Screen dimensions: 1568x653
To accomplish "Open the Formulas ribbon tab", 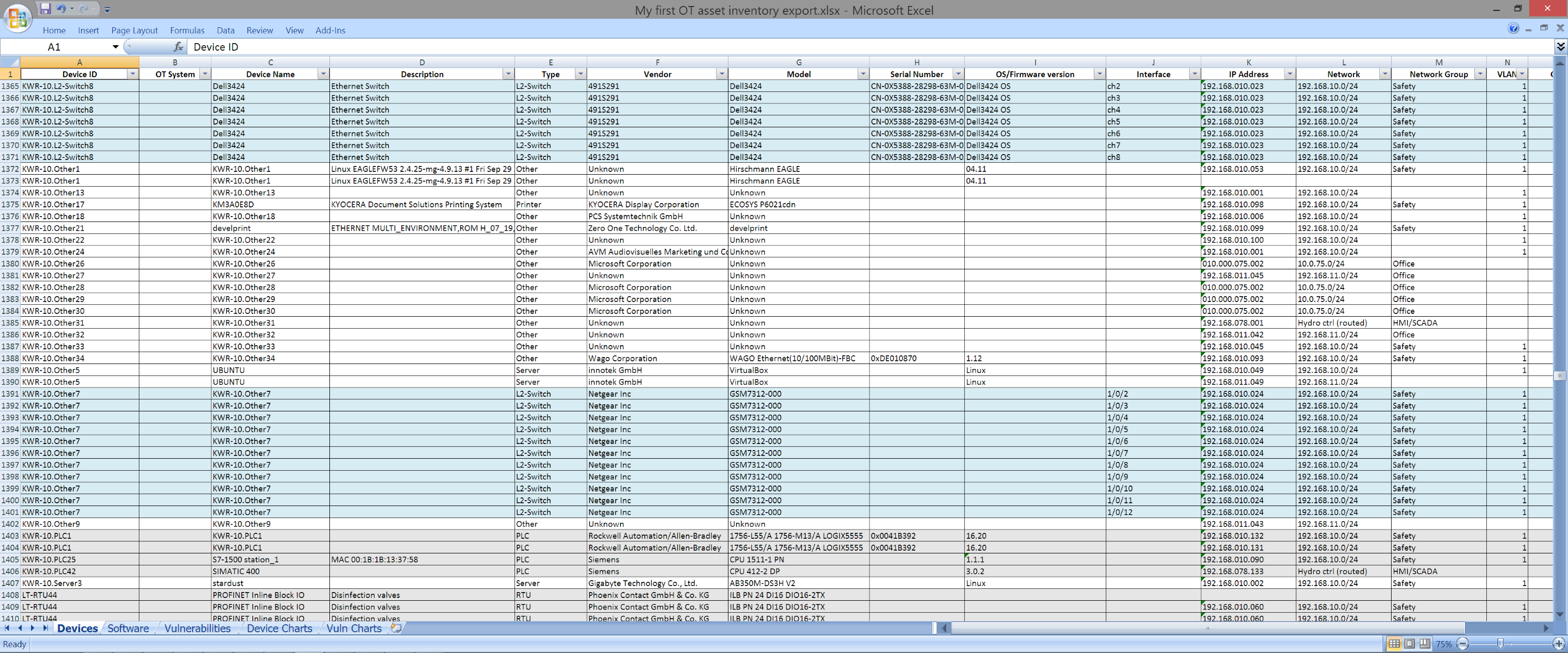I will [187, 30].
